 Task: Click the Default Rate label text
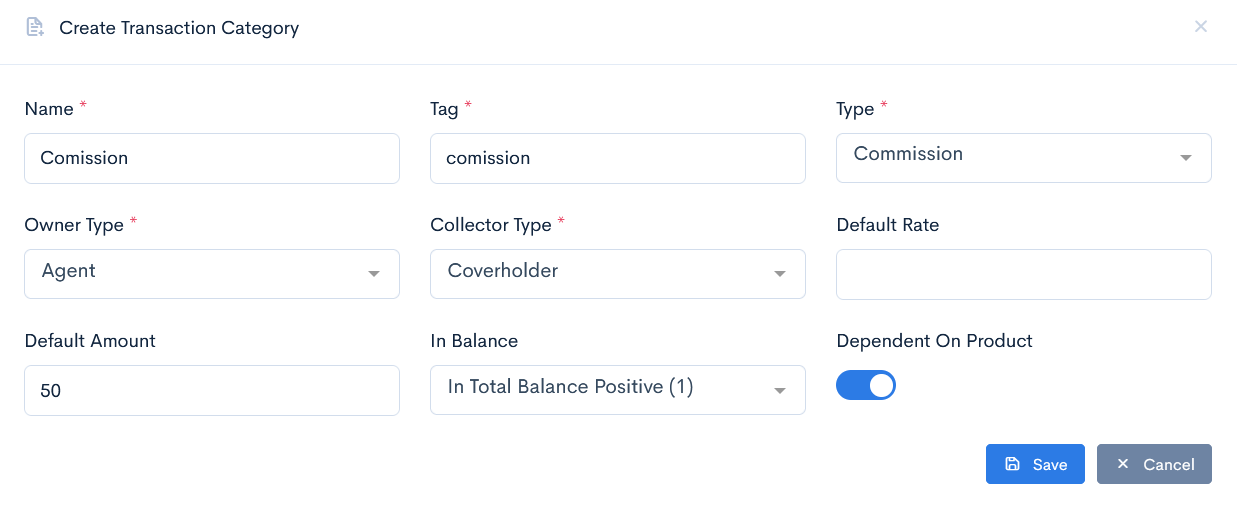(x=888, y=225)
